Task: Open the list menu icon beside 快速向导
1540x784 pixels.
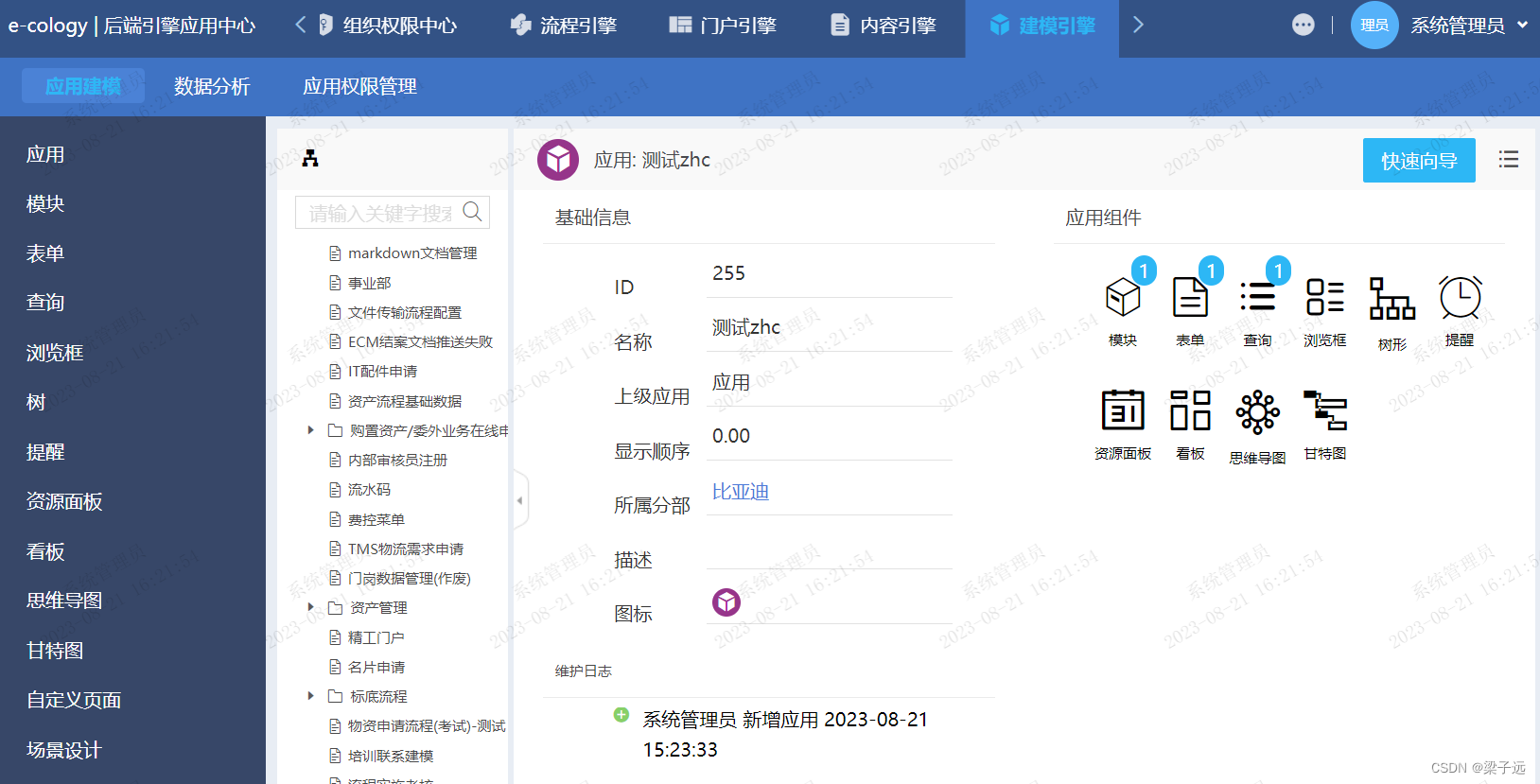Action: click(x=1509, y=160)
